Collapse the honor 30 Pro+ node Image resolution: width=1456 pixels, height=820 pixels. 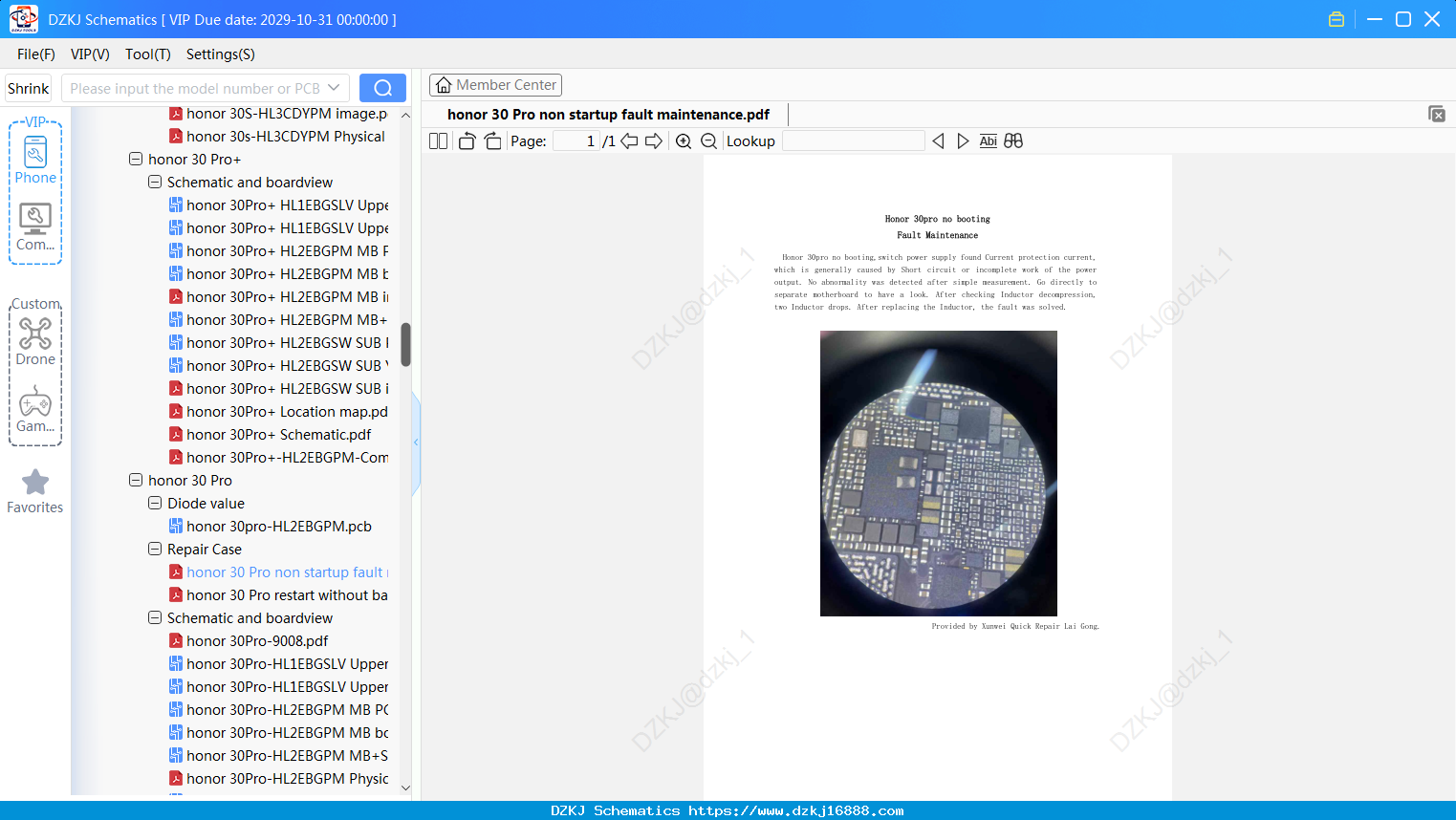coord(136,159)
